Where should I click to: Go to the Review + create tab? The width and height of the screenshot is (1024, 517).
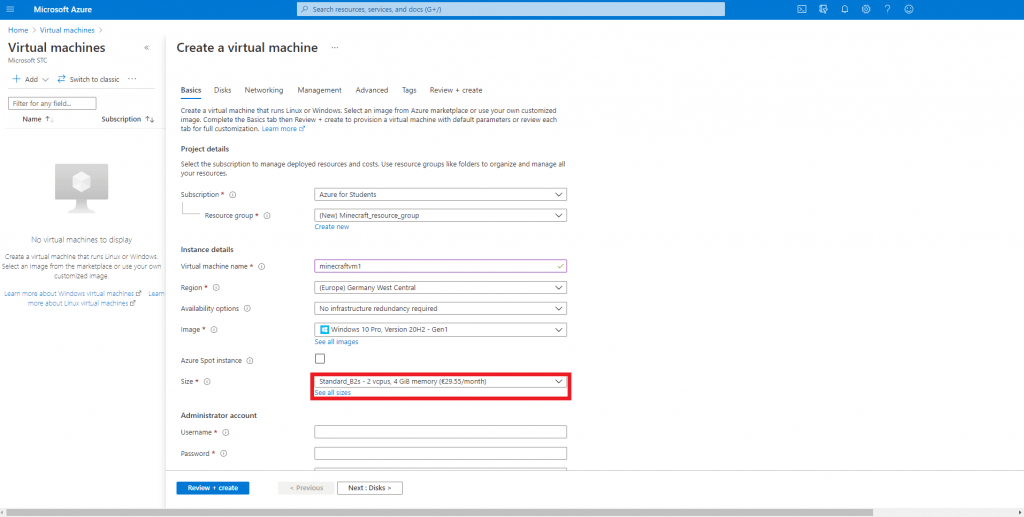[456, 90]
